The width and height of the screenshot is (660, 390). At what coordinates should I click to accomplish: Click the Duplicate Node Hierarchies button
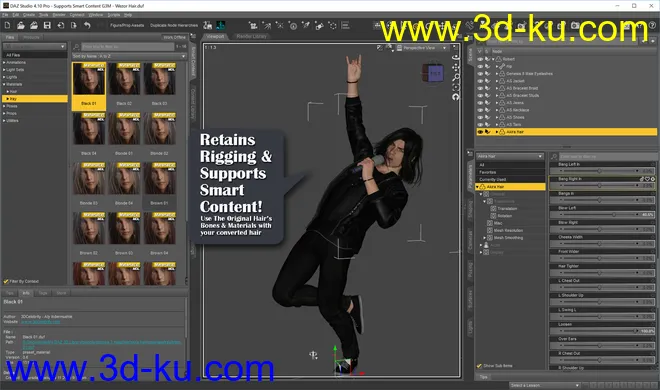174,26
